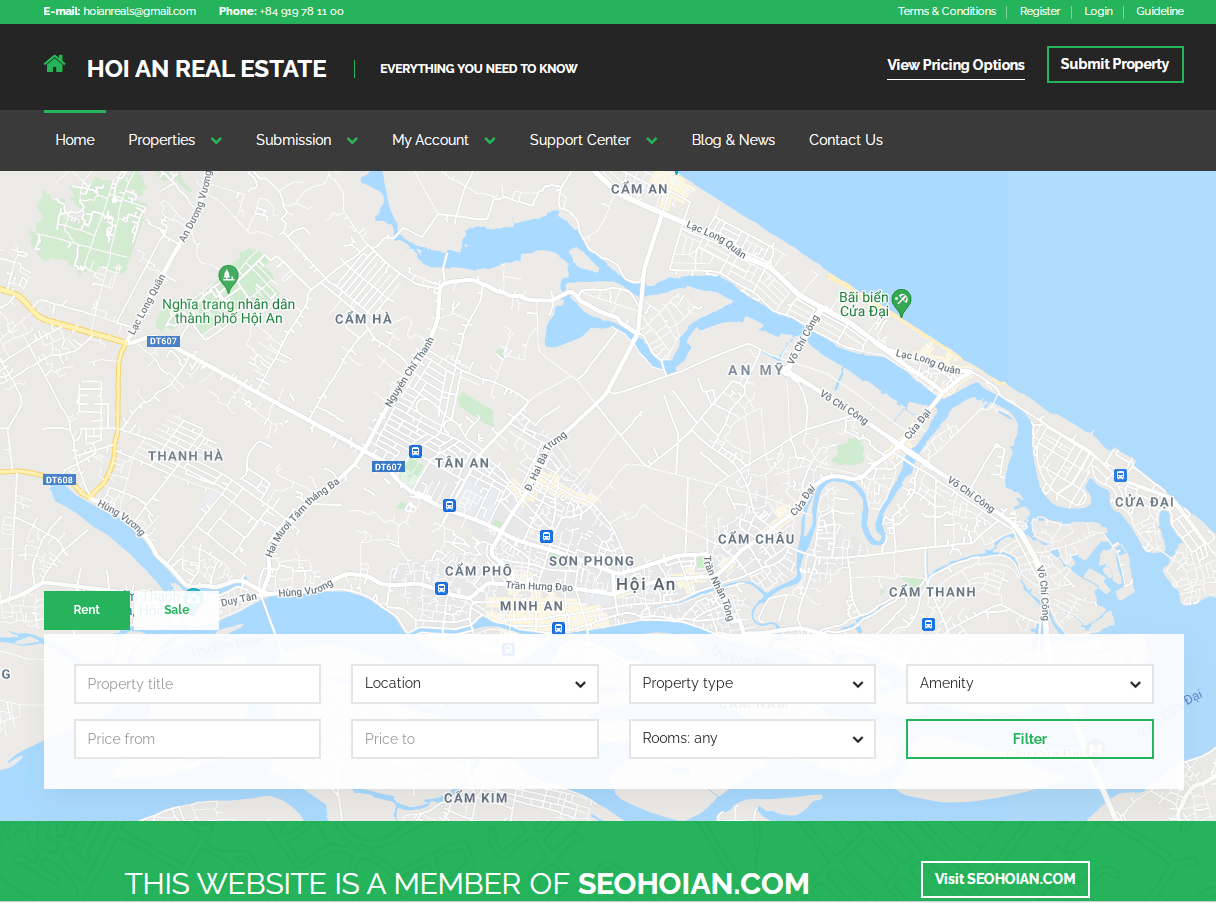The image size is (1216, 903).
Task: Open the Property type dropdown
Action: [x=752, y=683]
